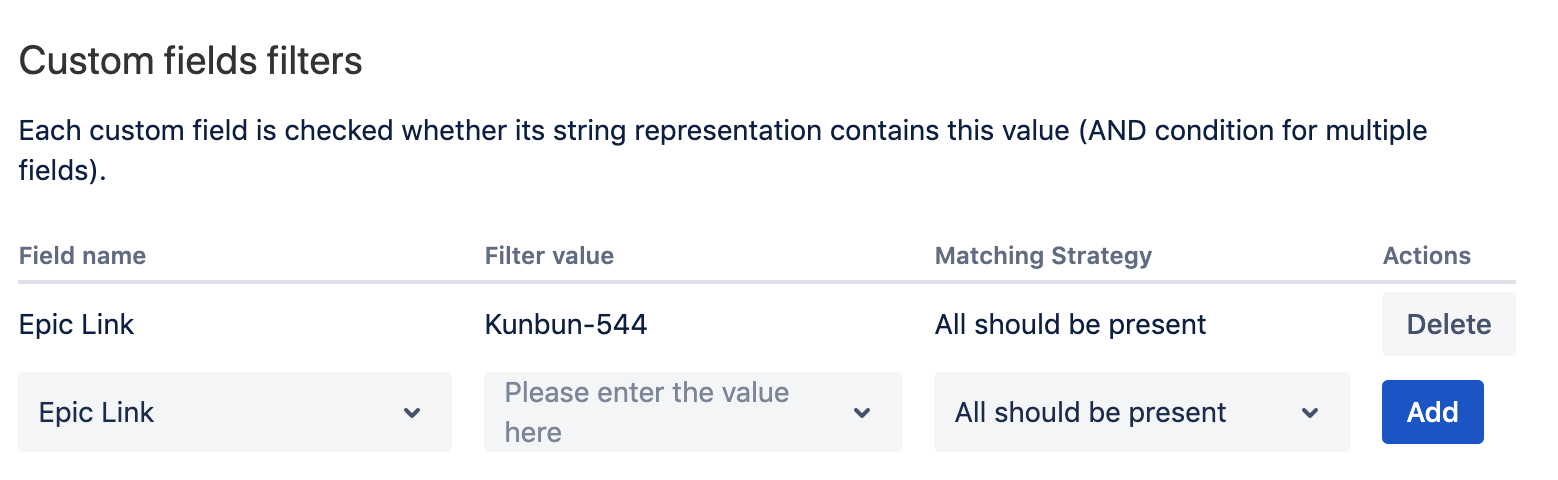The width and height of the screenshot is (1558, 480).
Task: Click the 'Custom fields filters' heading
Action: (x=191, y=62)
